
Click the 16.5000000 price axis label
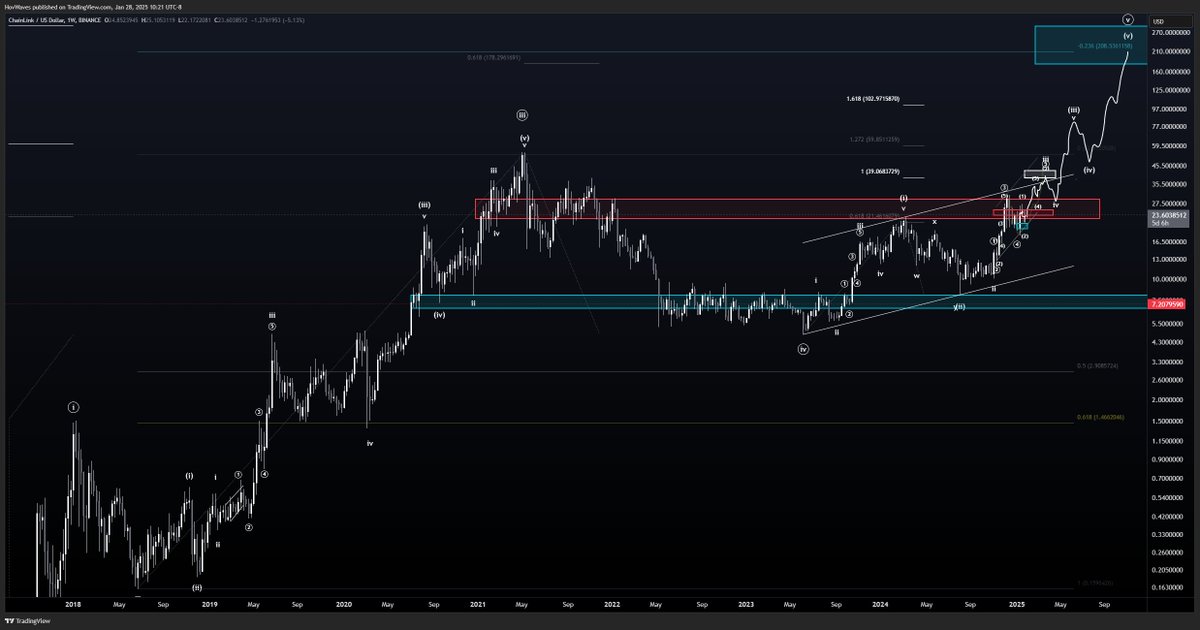click(x=1170, y=241)
